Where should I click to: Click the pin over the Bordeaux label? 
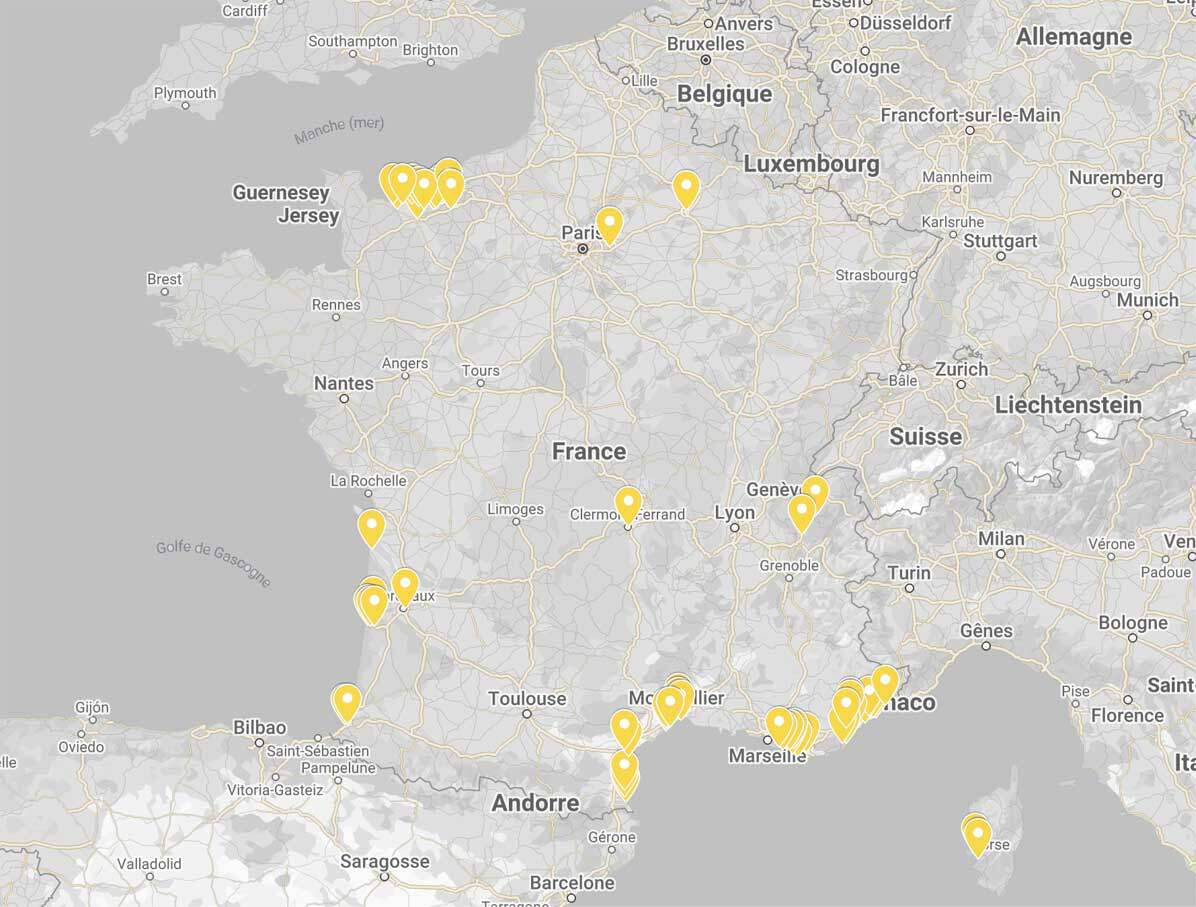[x=405, y=584]
